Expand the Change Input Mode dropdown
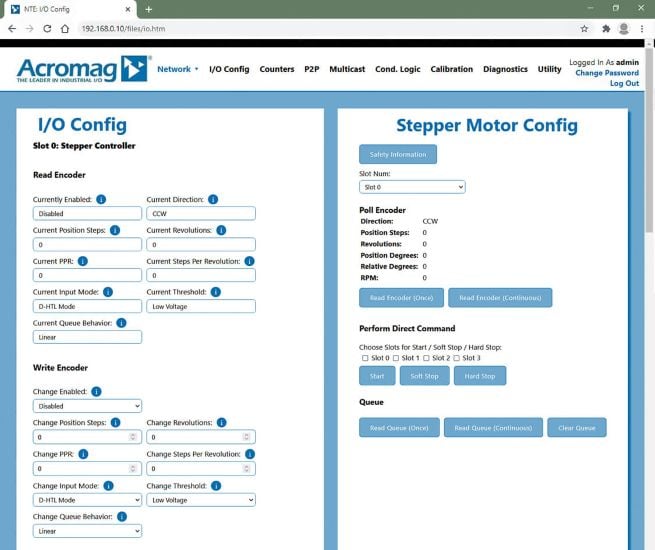Image resolution: width=655 pixels, height=550 pixels. [87, 500]
